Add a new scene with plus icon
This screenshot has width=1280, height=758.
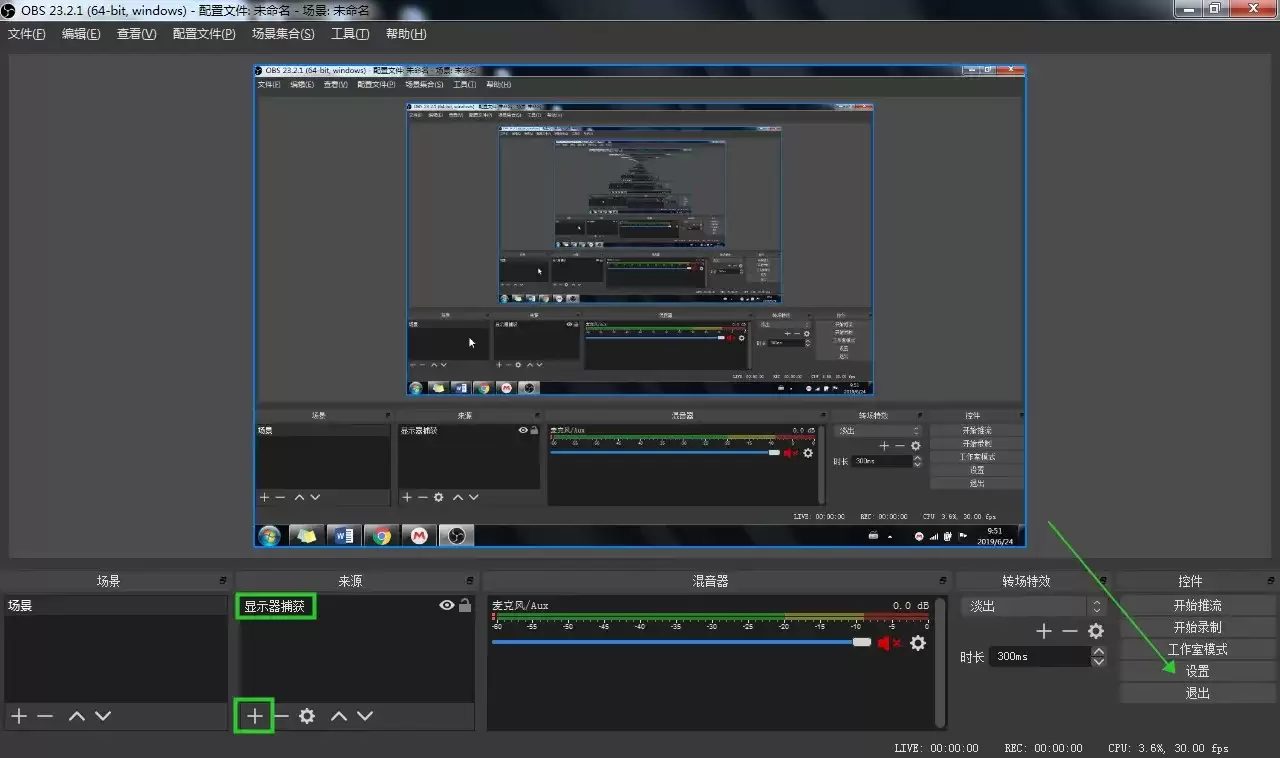point(18,716)
